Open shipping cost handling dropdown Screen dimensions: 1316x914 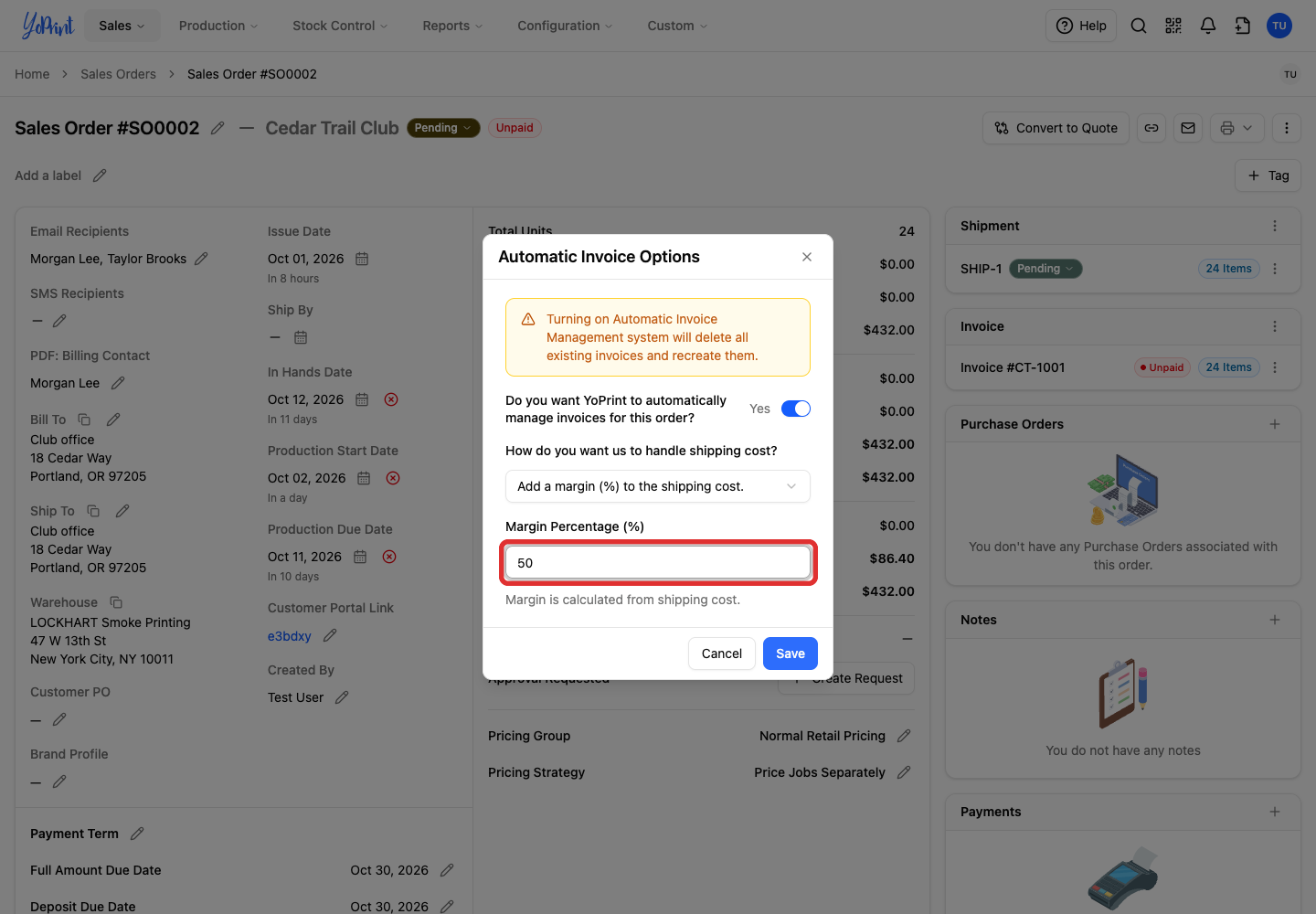[658, 486]
